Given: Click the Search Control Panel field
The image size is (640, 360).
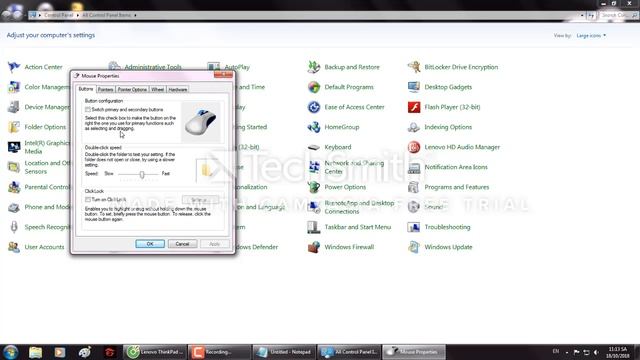Looking at the screenshot, I should tap(619, 15).
